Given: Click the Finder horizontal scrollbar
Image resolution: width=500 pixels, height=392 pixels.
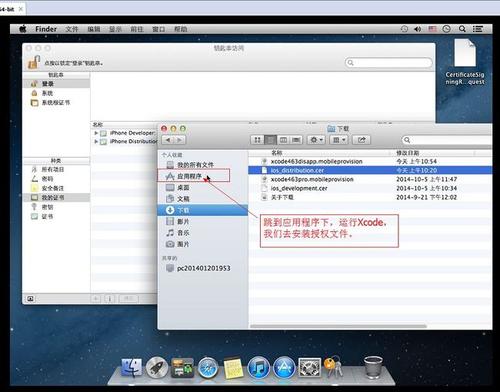Looking at the screenshot, I should click(338, 326).
